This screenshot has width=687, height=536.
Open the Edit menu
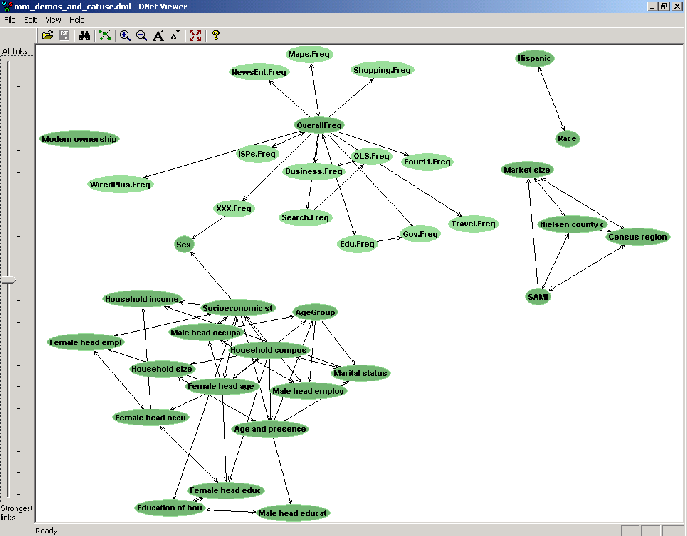[31, 20]
